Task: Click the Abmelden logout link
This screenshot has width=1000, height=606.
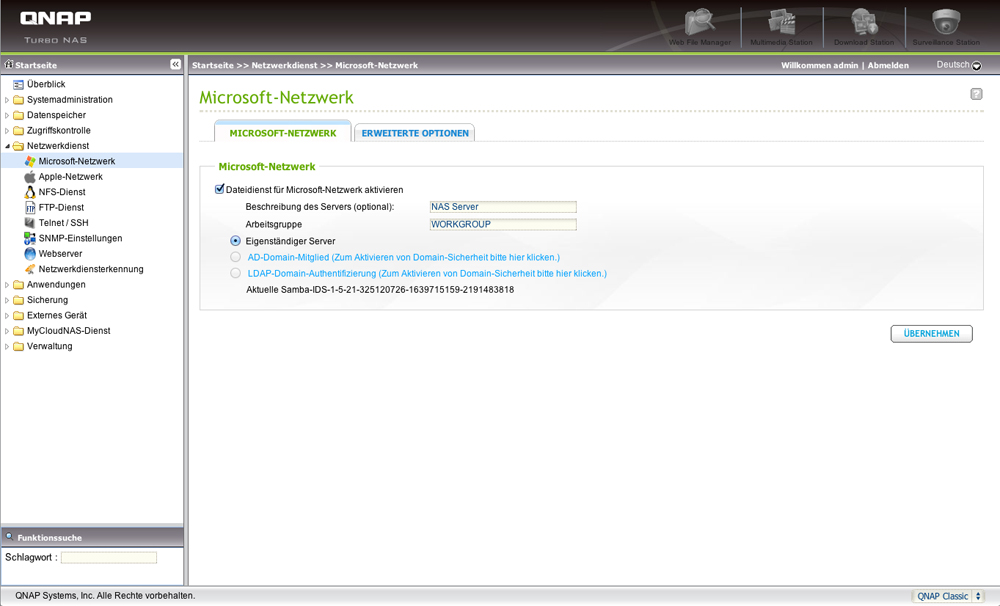Action: point(888,65)
